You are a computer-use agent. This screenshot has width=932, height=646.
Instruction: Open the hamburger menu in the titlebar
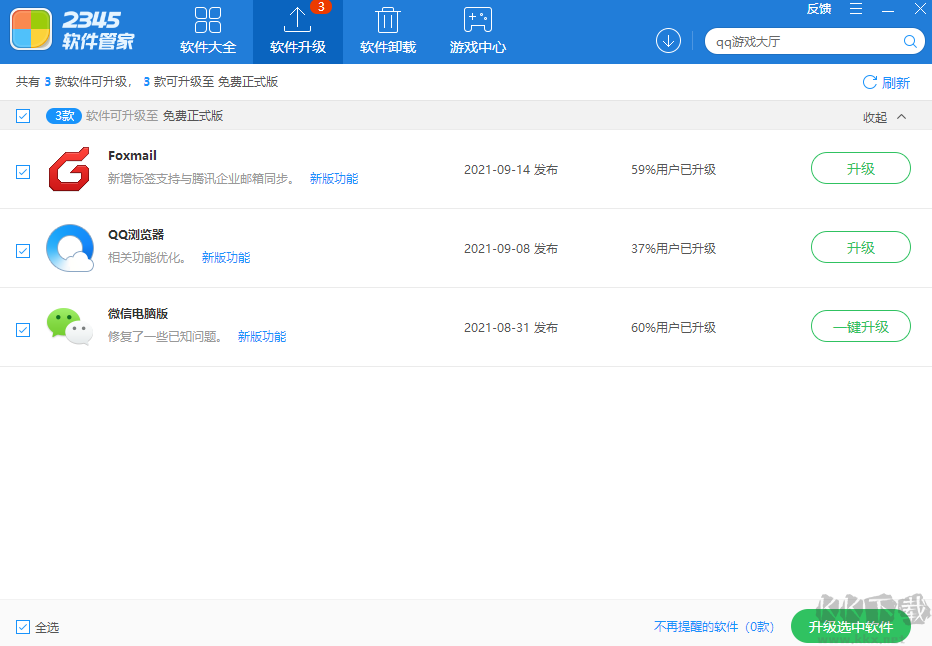[x=857, y=9]
